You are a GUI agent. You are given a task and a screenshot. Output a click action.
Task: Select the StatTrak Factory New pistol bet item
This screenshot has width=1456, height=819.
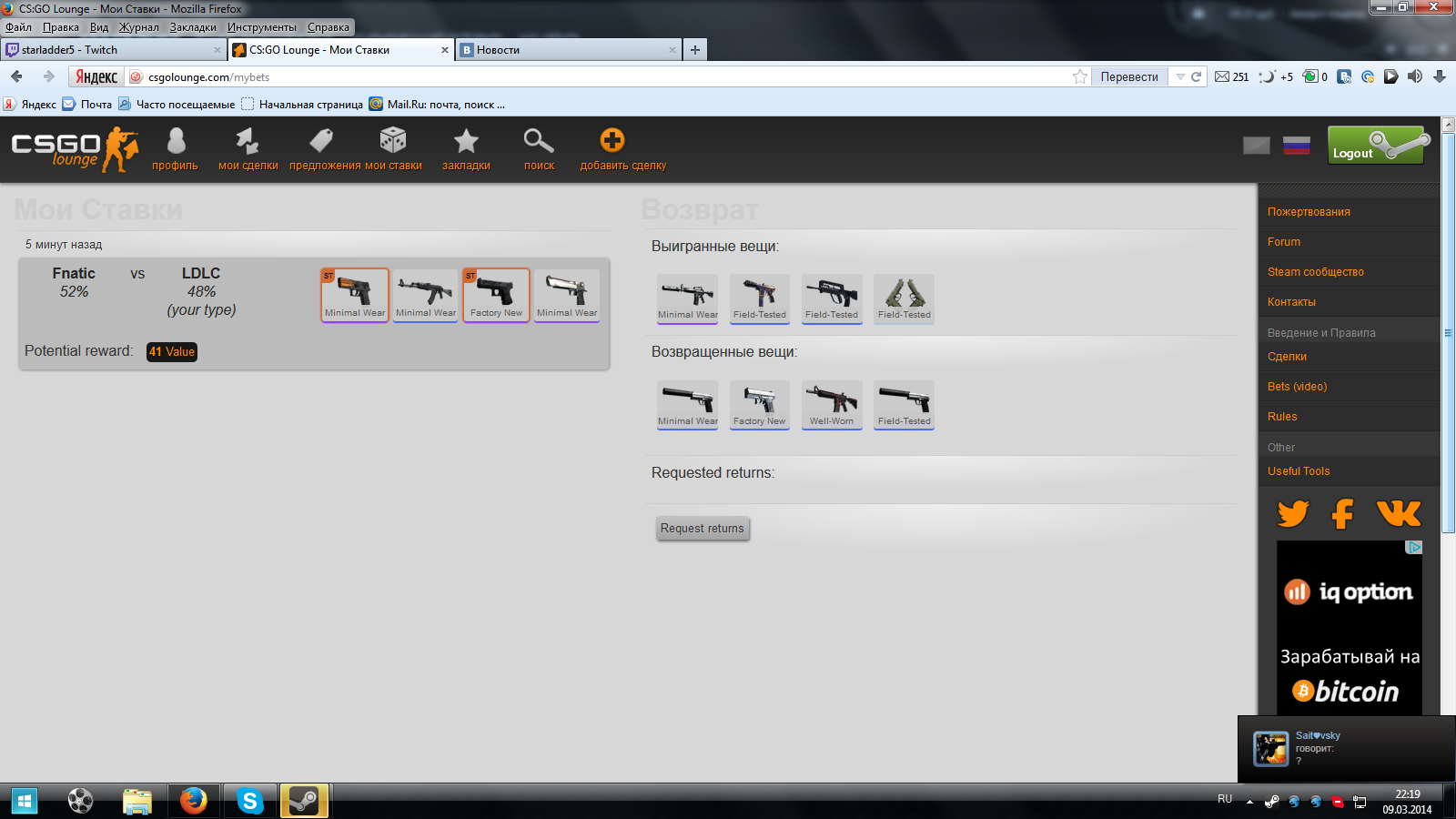pyautogui.click(x=497, y=295)
